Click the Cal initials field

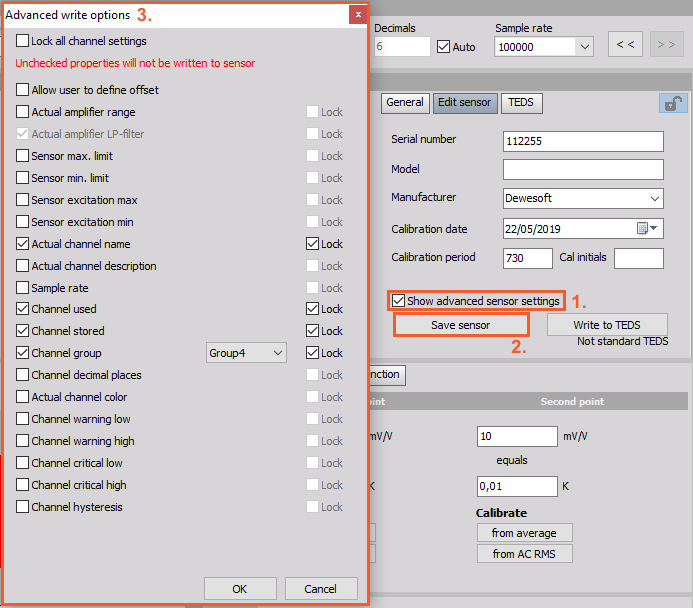(x=639, y=258)
